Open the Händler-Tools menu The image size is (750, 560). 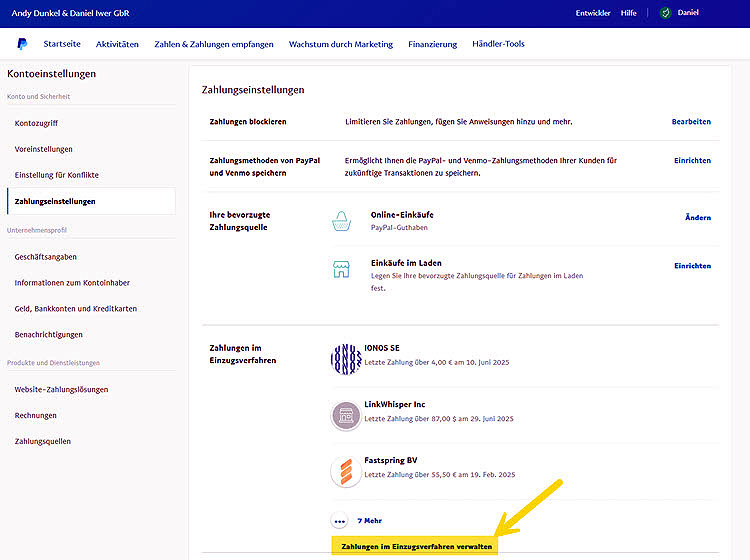498,44
